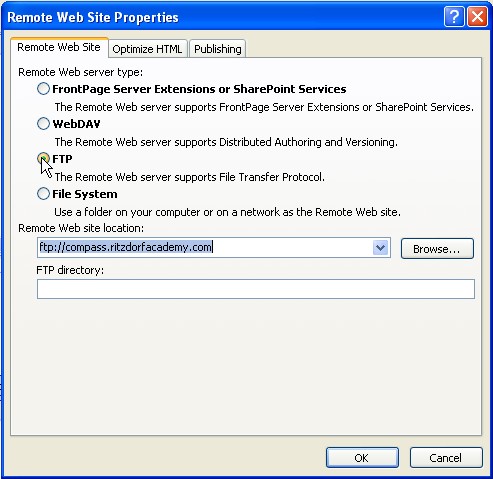493x479 pixels.
Task: Choose the File System radio option
Action: (43, 194)
